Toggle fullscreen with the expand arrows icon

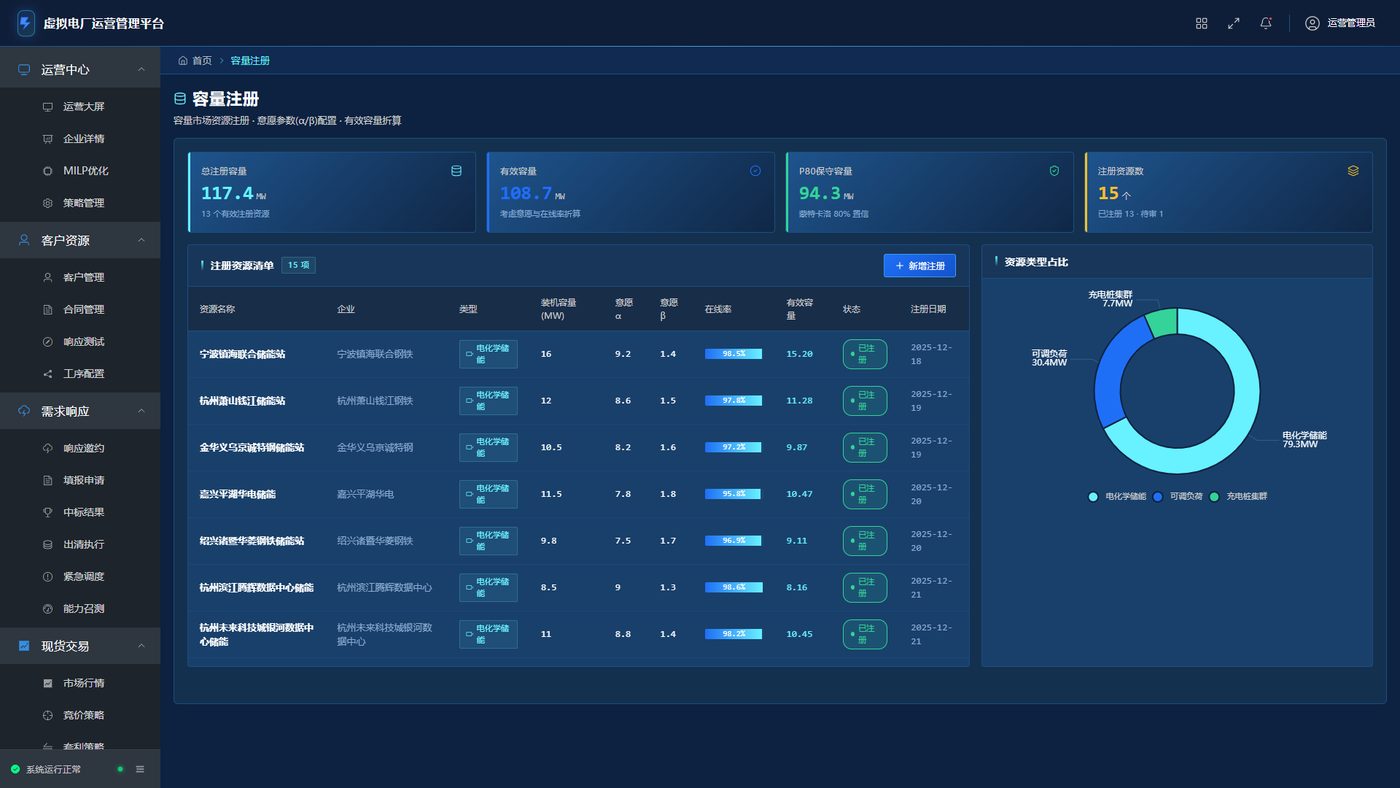1233,23
